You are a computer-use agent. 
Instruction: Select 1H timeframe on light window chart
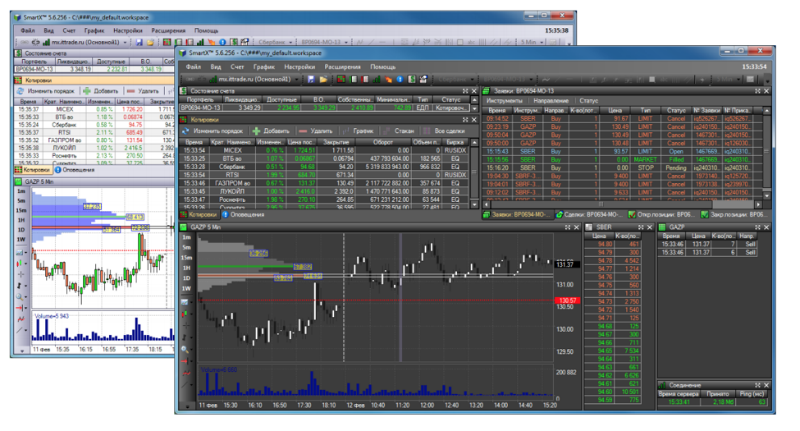click(x=21, y=220)
